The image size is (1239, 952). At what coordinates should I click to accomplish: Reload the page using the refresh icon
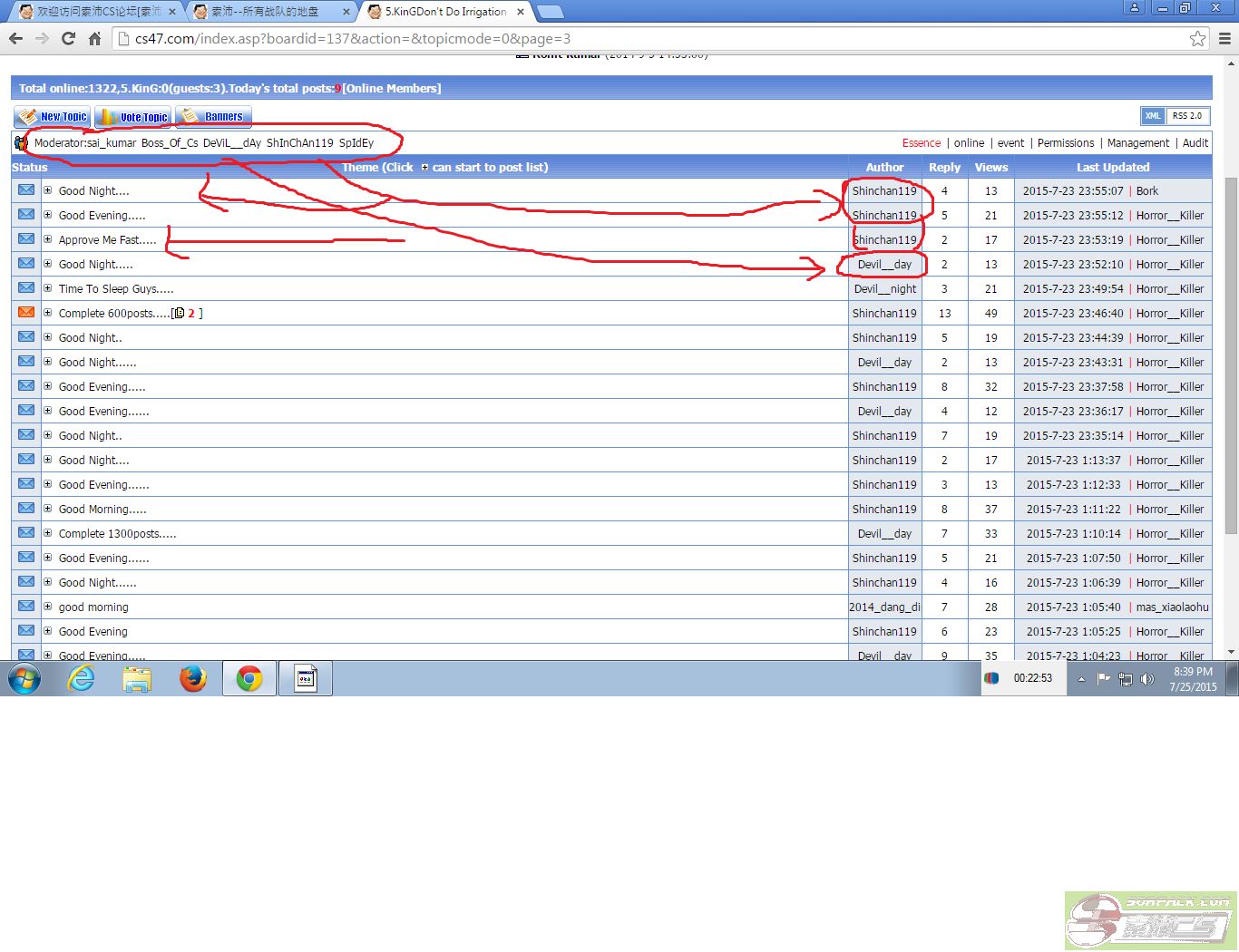point(68,39)
